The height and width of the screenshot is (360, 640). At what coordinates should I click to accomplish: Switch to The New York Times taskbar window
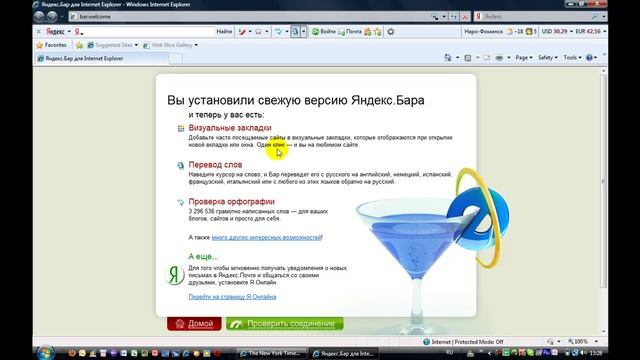coord(272,353)
